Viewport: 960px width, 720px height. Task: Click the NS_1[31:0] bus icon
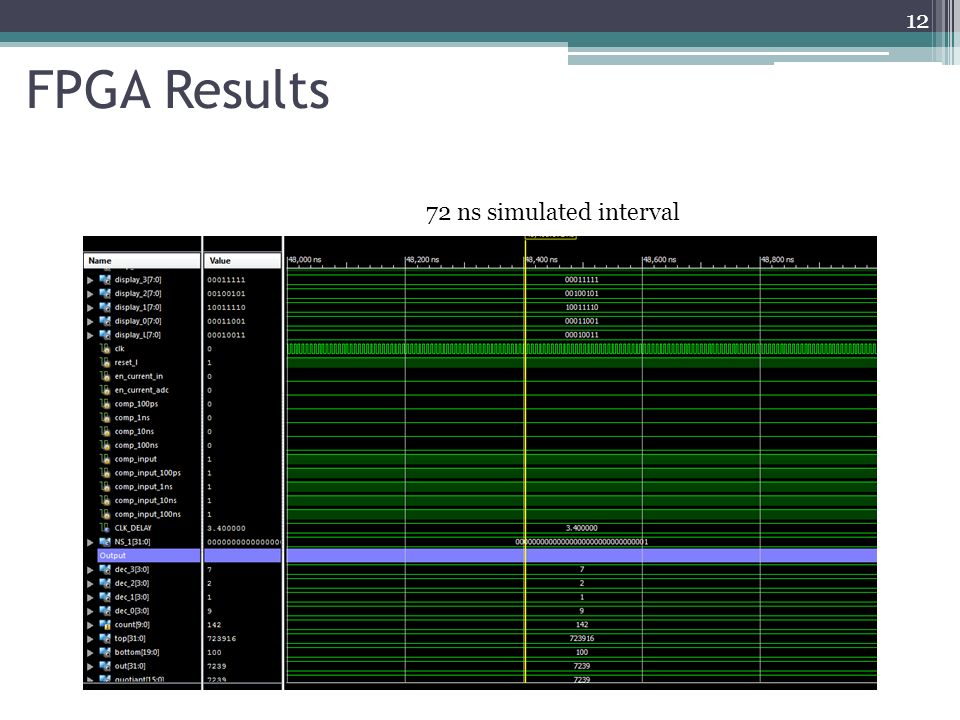tap(105, 542)
